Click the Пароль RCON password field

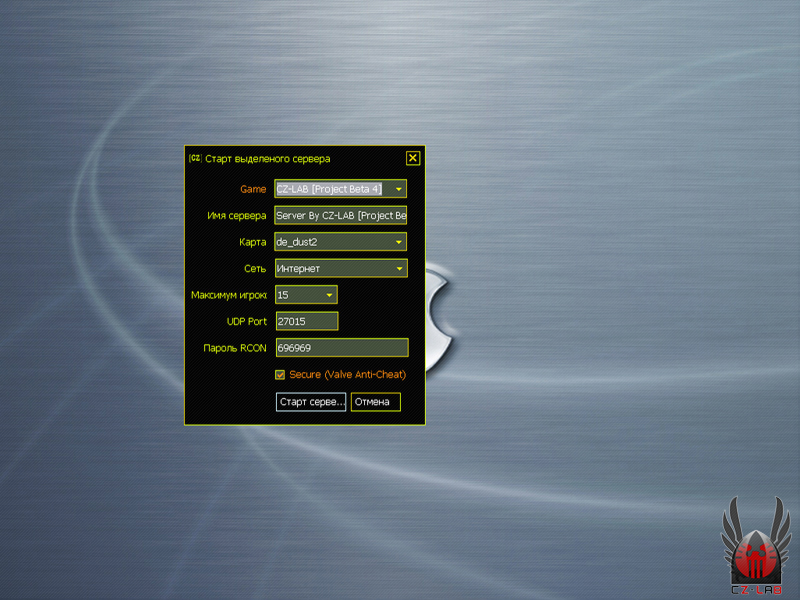[342, 348]
